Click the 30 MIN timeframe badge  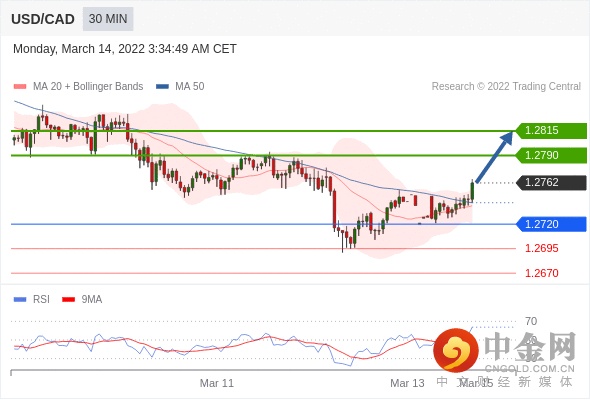click(x=108, y=19)
